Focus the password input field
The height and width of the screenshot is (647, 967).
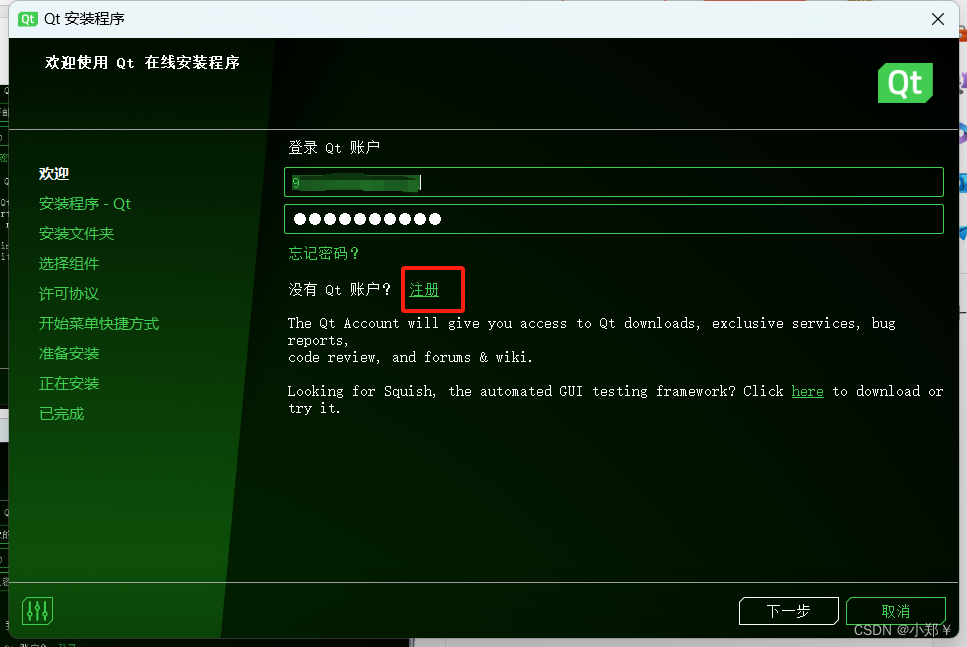[x=614, y=219]
